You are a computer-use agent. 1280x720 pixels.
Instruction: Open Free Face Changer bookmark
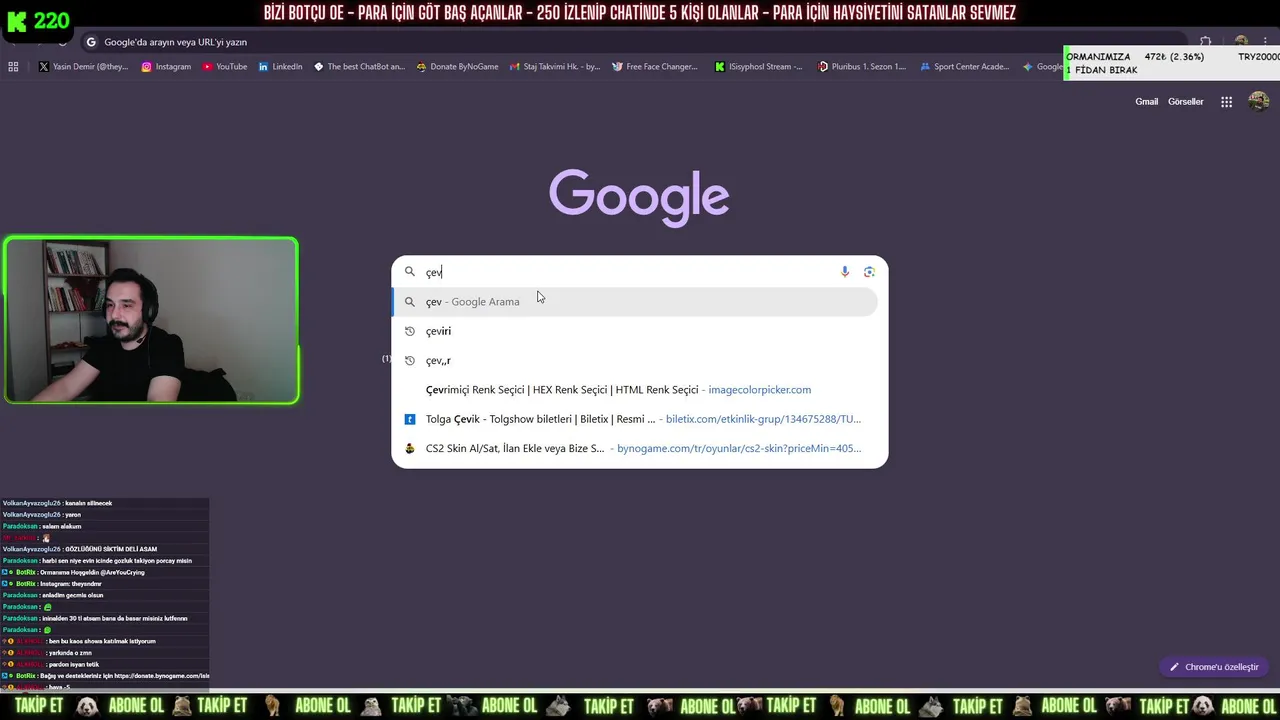pyautogui.click(x=655, y=67)
